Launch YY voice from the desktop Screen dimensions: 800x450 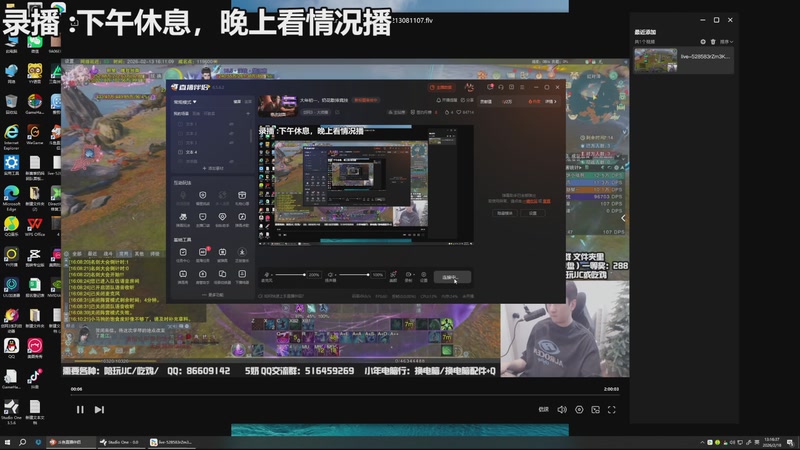[35, 74]
